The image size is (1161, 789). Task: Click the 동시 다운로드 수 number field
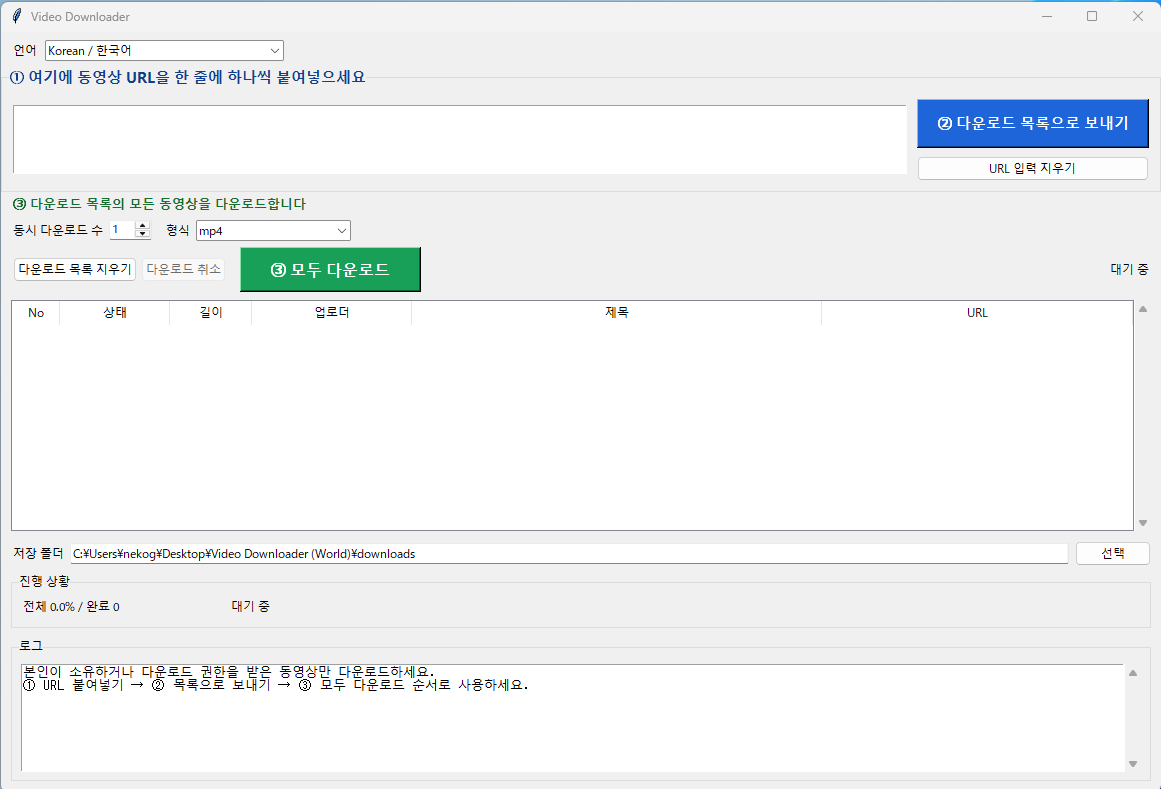click(x=122, y=230)
